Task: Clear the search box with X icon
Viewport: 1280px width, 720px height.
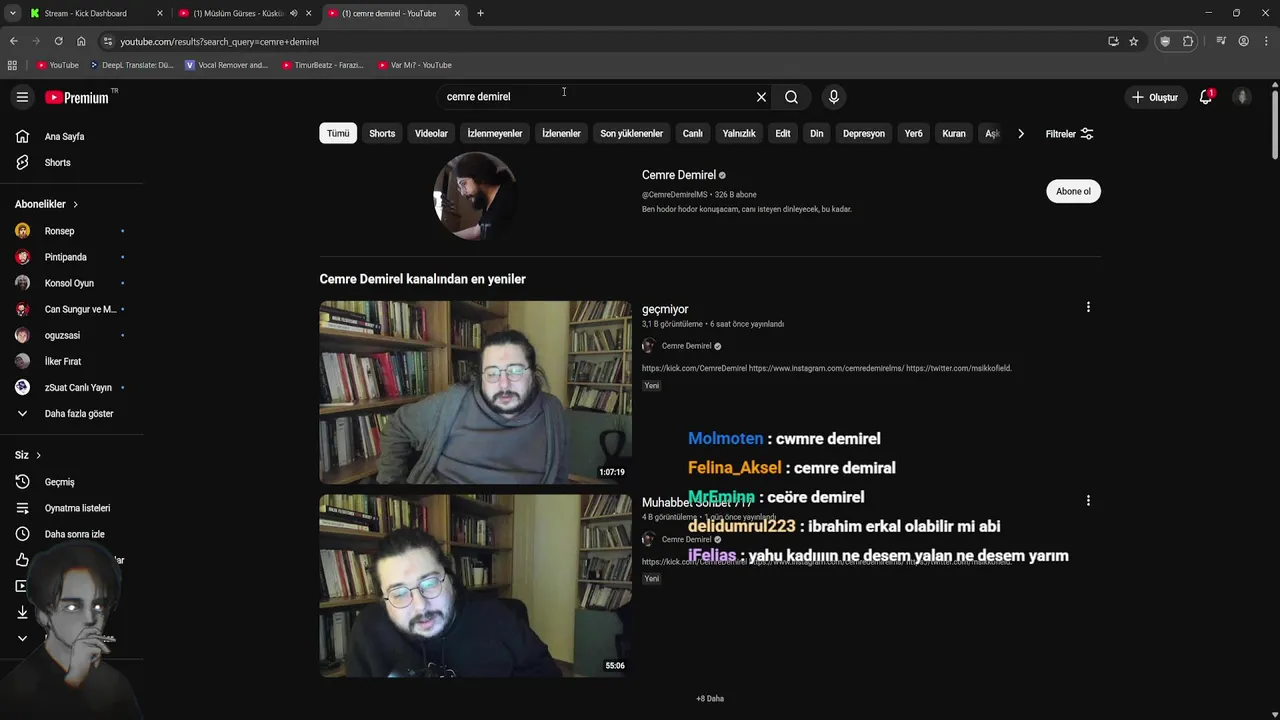Action: [x=761, y=97]
